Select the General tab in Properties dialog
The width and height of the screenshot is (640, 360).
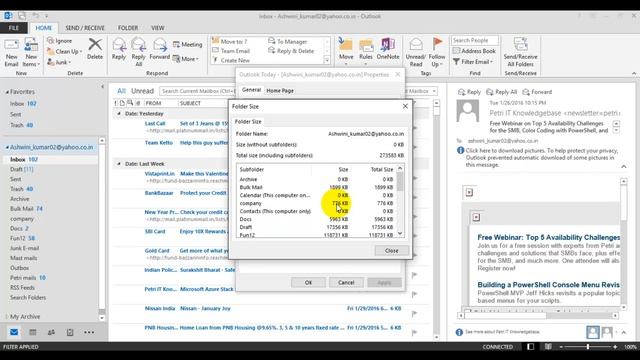(x=251, y=90)
